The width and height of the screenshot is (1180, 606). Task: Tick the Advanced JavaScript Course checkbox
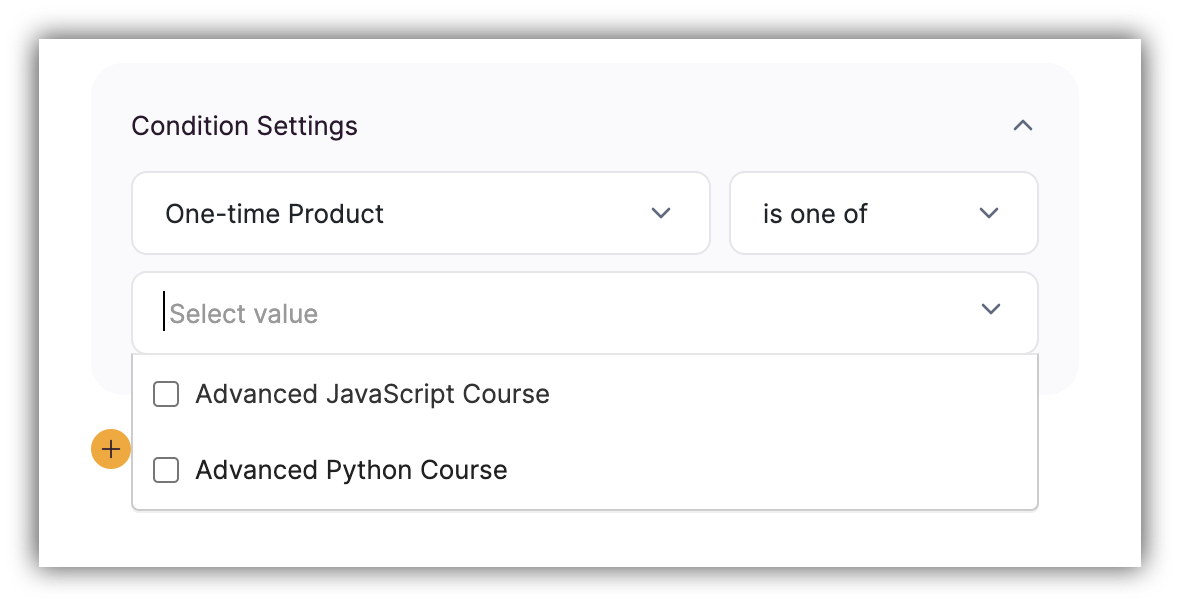point(166,394)
